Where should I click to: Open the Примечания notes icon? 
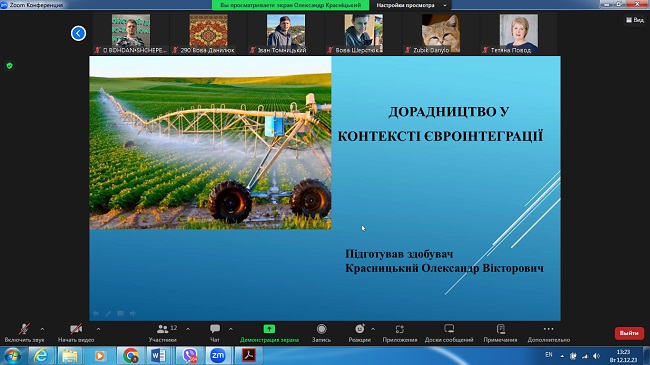500,329
